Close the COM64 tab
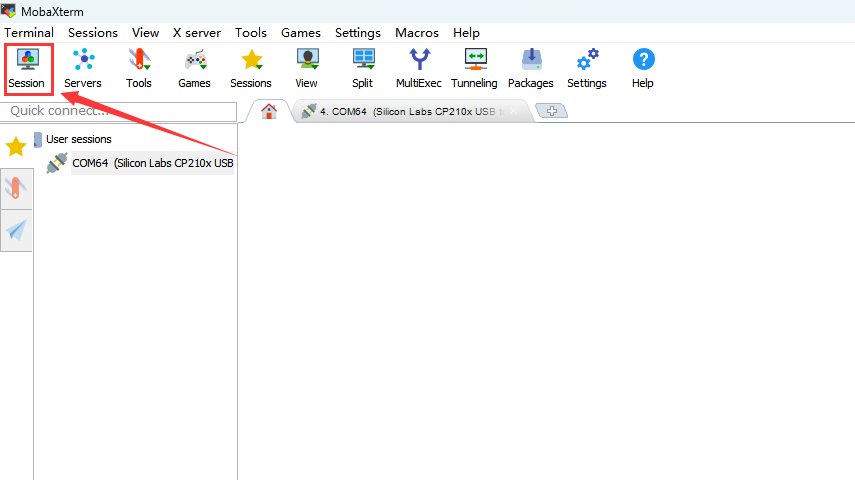This screenshot has height=480, width=855. 514,111
